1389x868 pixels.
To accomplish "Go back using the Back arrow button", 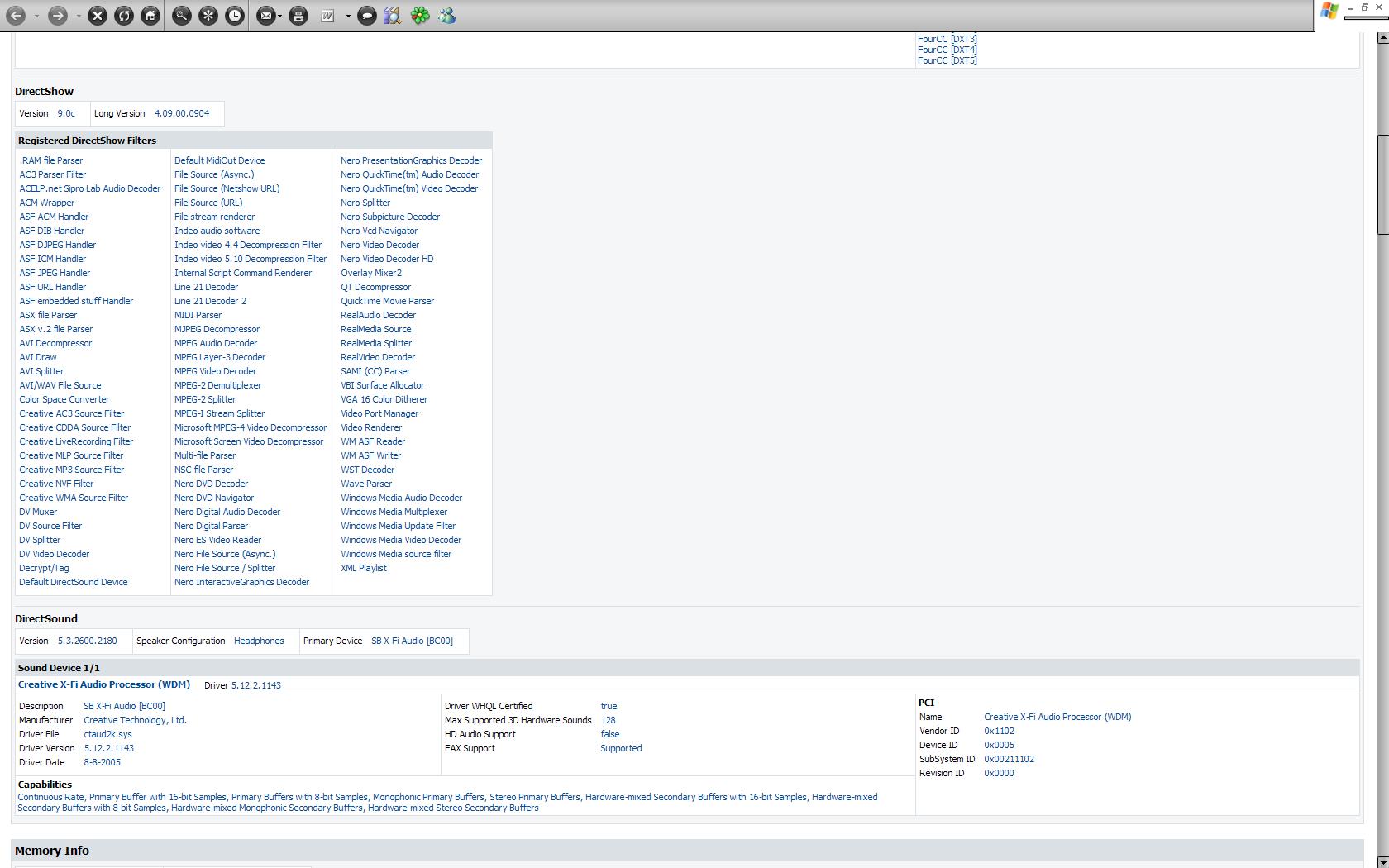I will tap(16, 16).
